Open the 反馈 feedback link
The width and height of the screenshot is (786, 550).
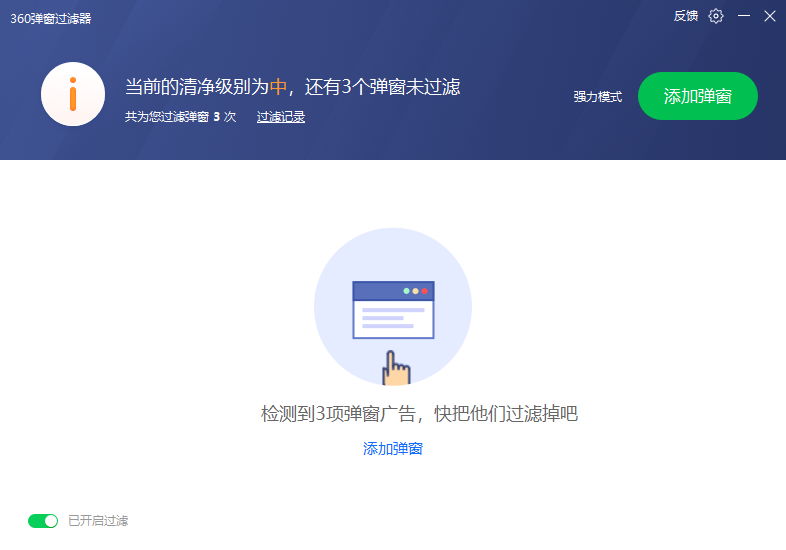coord(686,16)
